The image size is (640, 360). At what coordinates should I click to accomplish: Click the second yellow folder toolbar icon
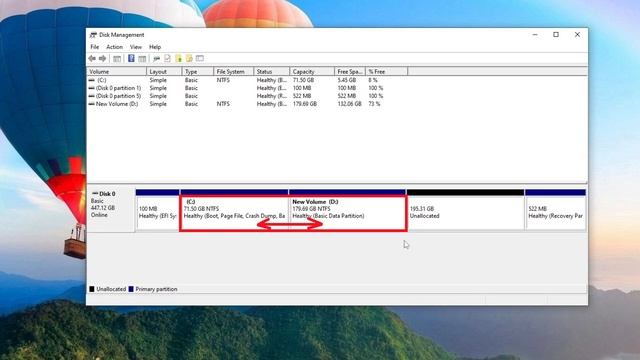(x=189, y=58)
